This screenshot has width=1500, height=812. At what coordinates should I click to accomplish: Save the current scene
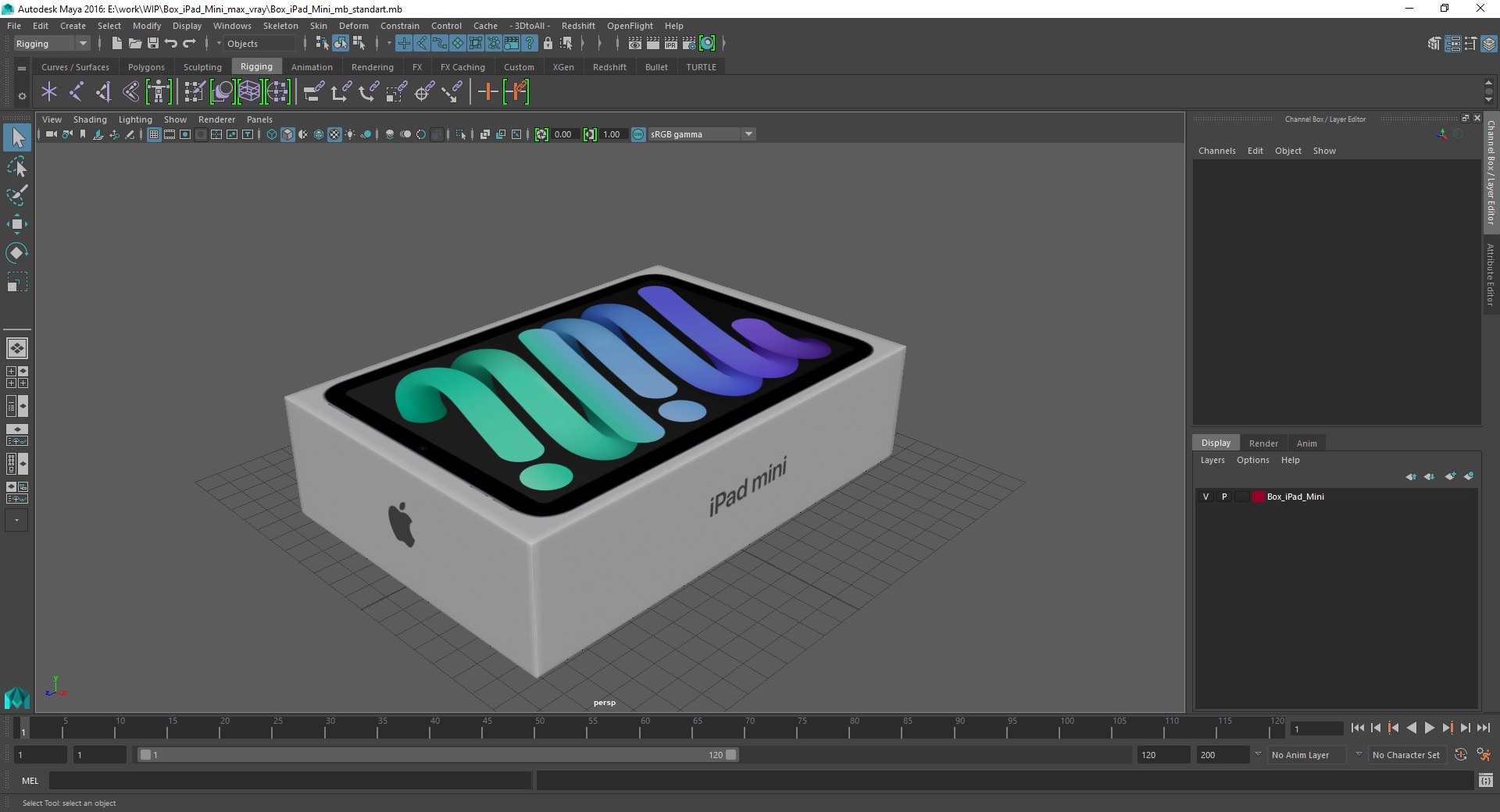153,44
